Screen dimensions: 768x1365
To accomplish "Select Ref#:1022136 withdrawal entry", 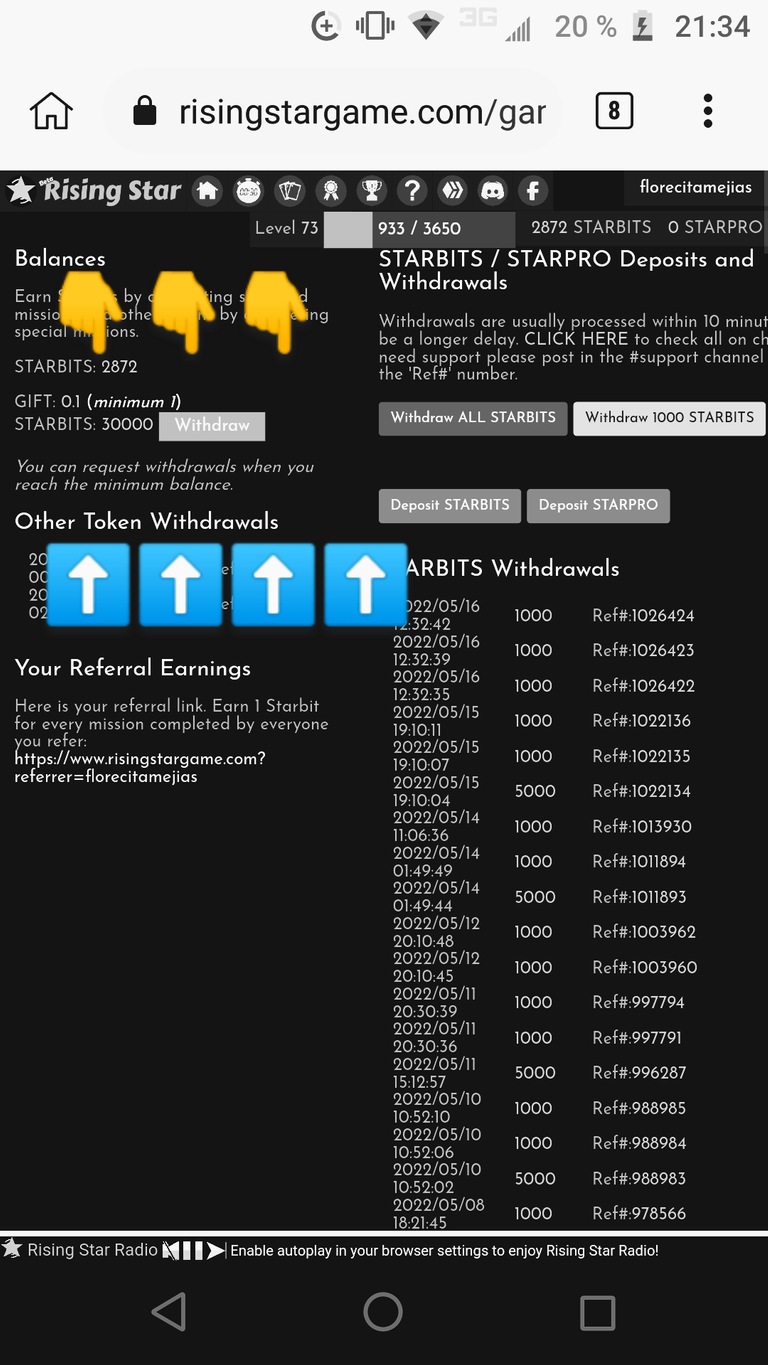I will pyautogui.click(x=641, y=721).
